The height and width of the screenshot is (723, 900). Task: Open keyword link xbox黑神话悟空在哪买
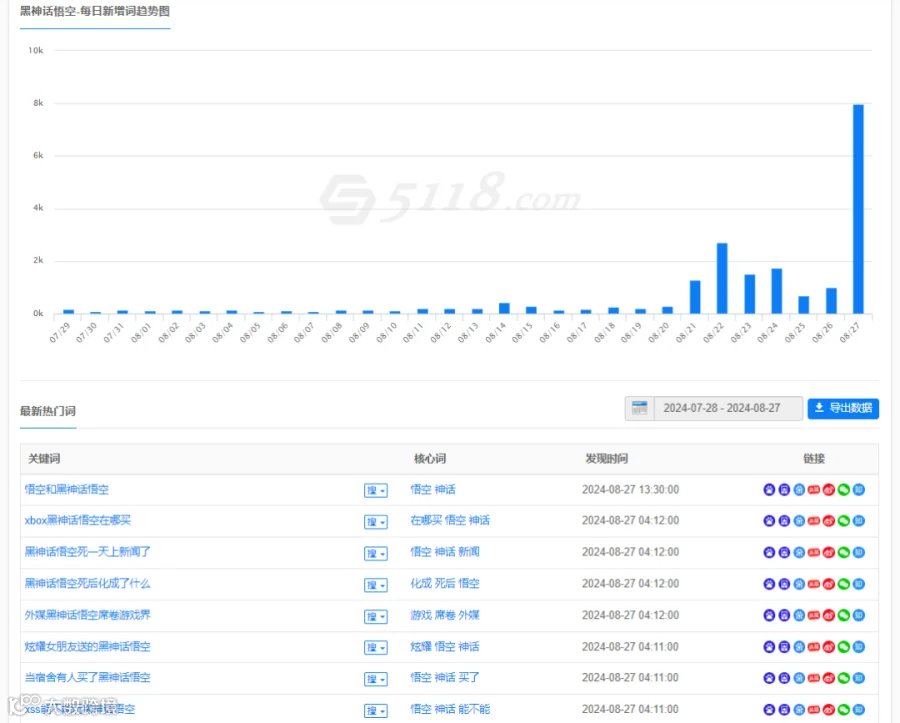tap(77, 520)
